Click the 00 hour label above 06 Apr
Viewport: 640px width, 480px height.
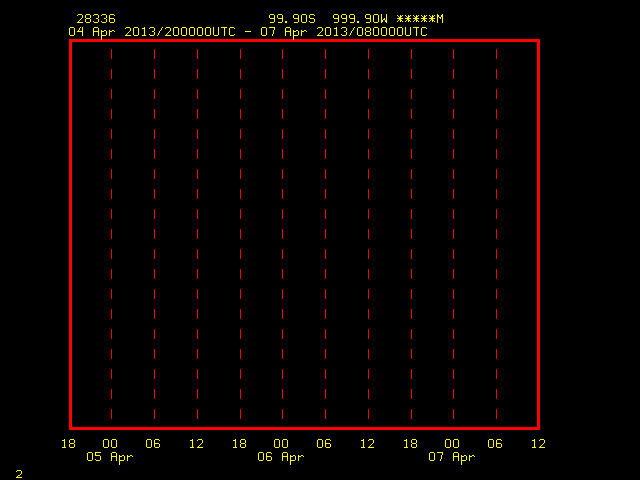281,444
